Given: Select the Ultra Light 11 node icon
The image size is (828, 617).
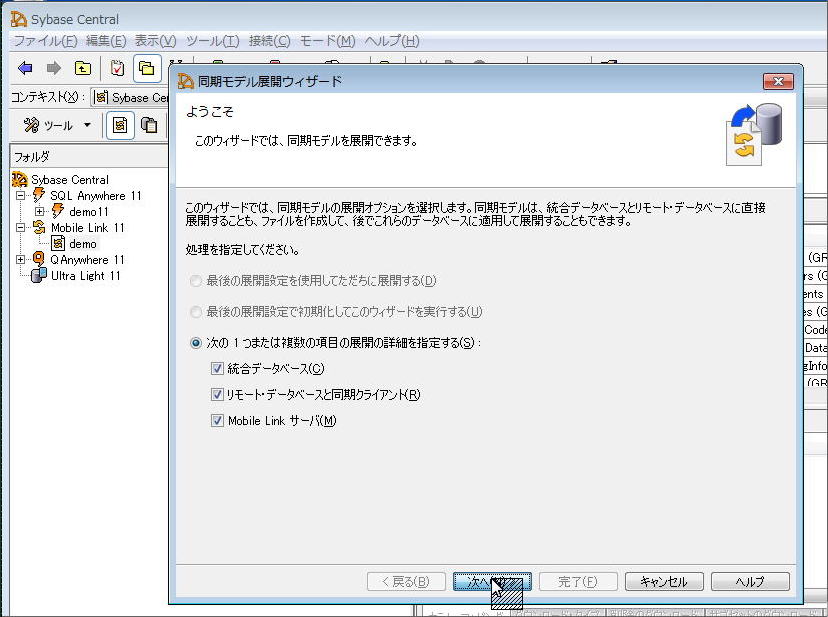Looking at the screenshot, I should pos(39,276).
